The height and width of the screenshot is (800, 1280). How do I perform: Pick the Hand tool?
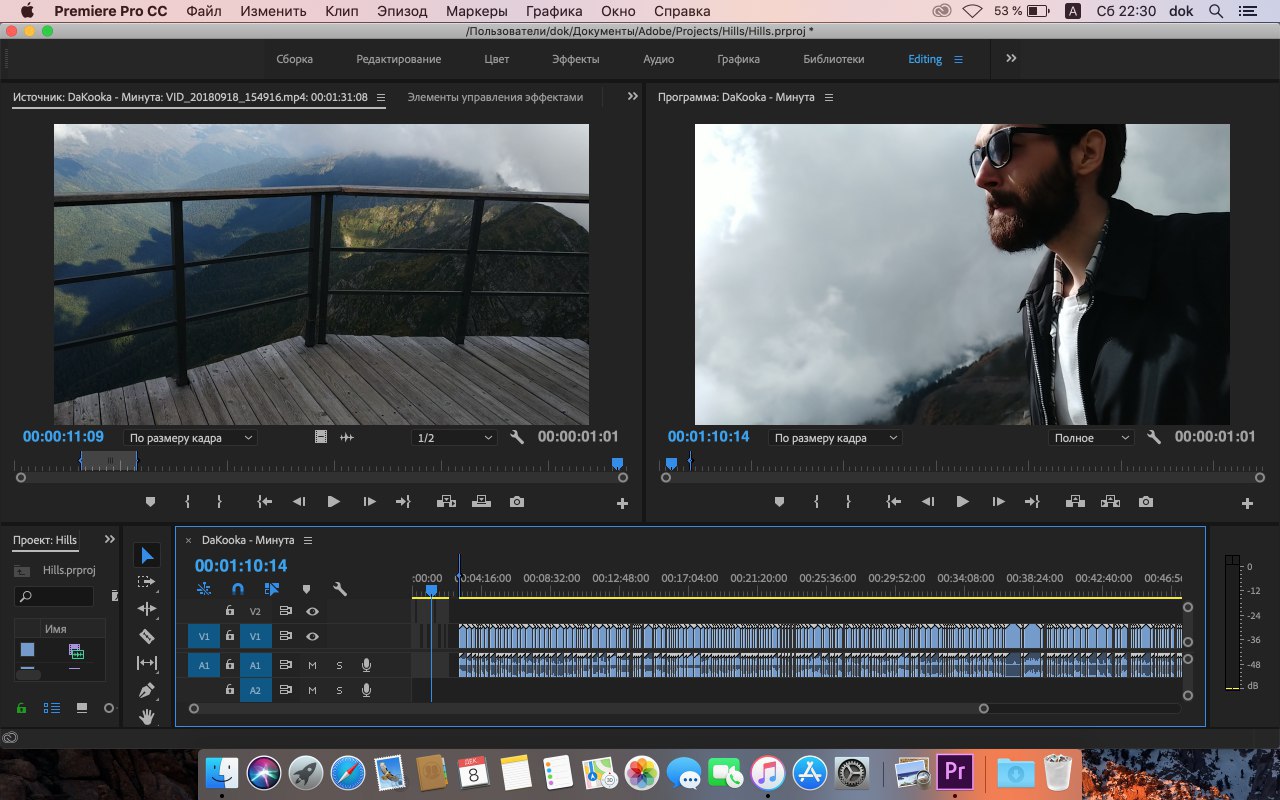click(x=147, y=716)
